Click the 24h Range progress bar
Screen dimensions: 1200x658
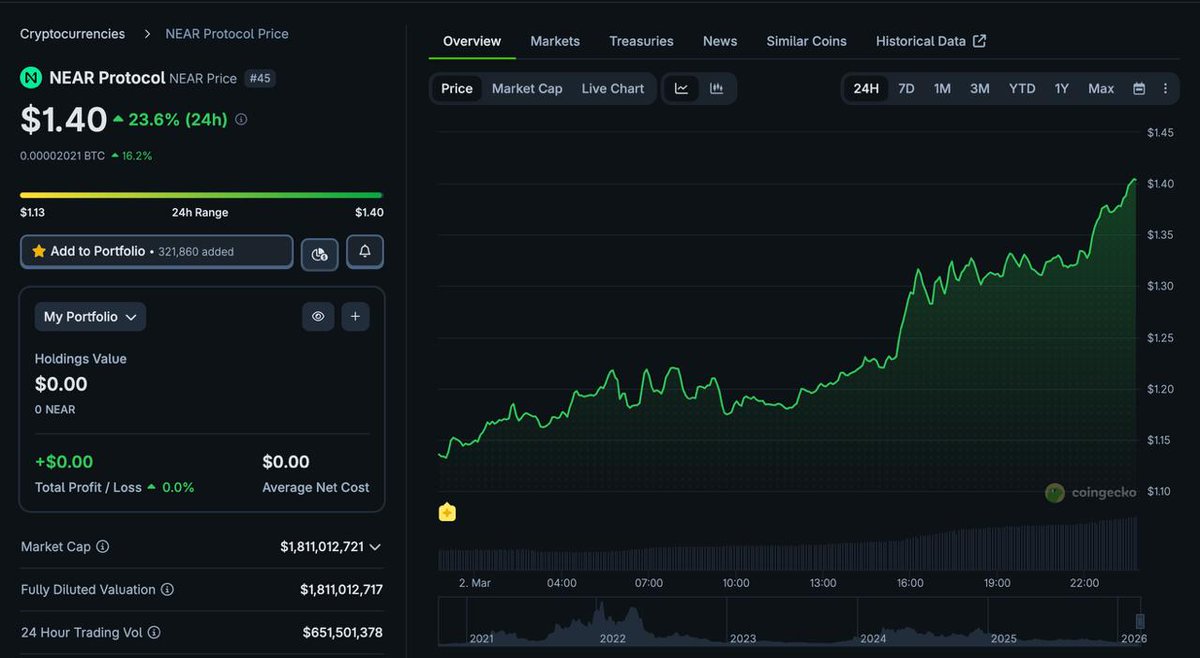[x=201, y=195]
